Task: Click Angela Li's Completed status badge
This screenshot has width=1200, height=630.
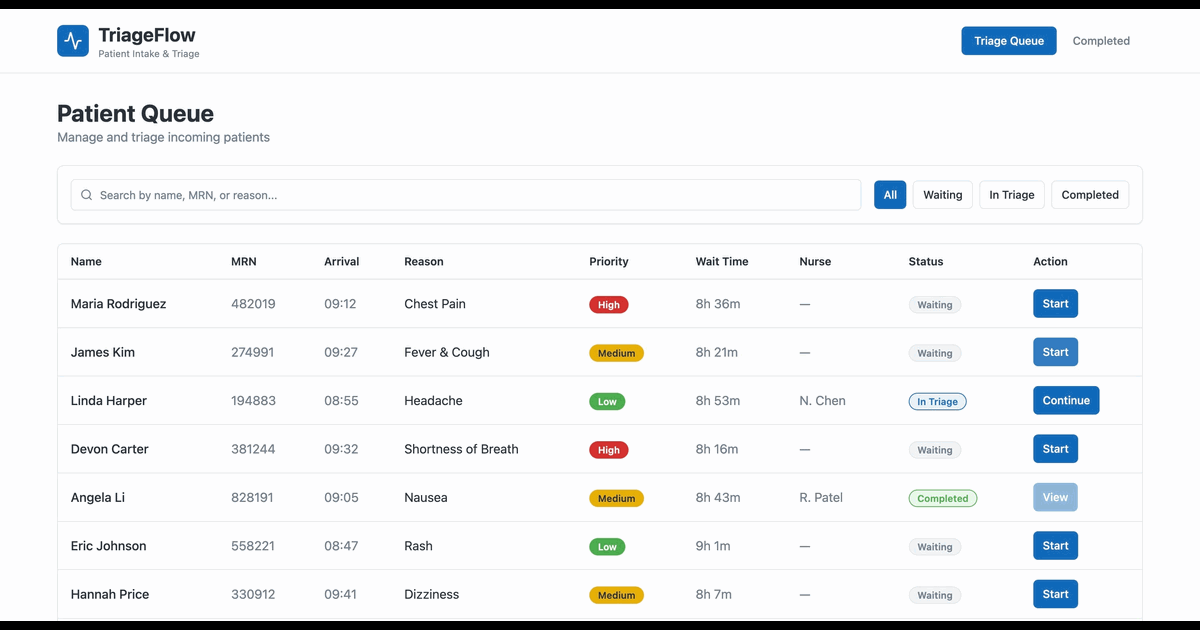Action: [943, 498]
